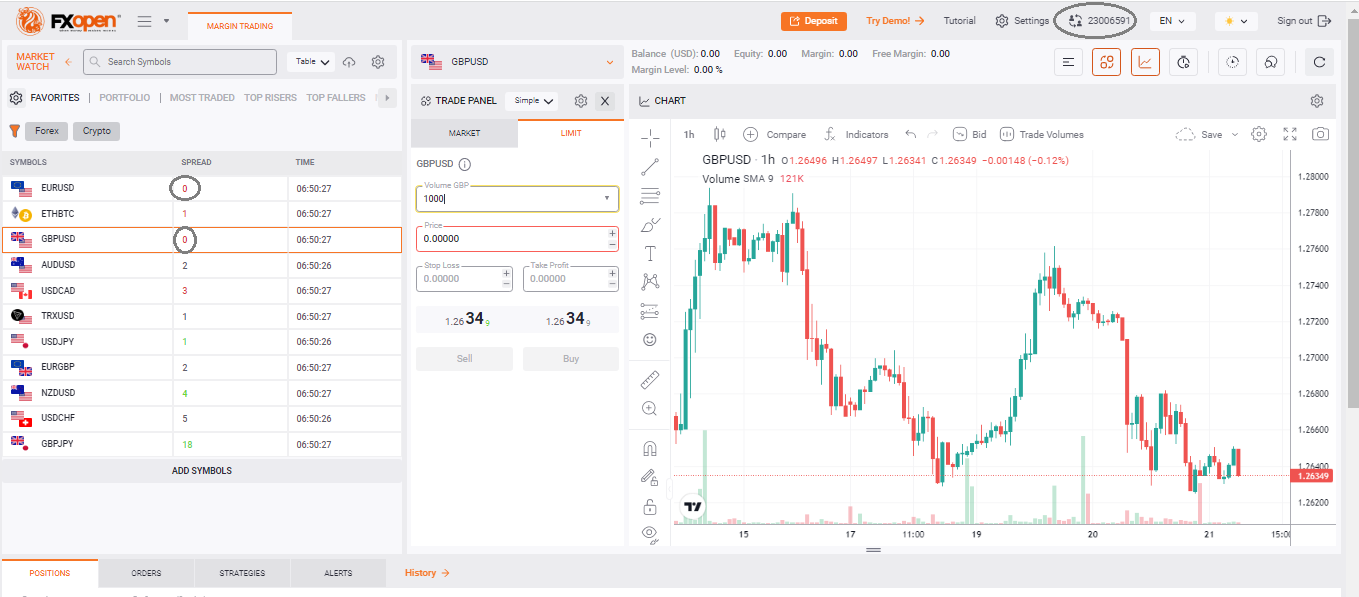Image resolution: width=1359 pixels, height=597 pixels.
Task: Filter symbols by Forex
Action: (x=47, y=131)
